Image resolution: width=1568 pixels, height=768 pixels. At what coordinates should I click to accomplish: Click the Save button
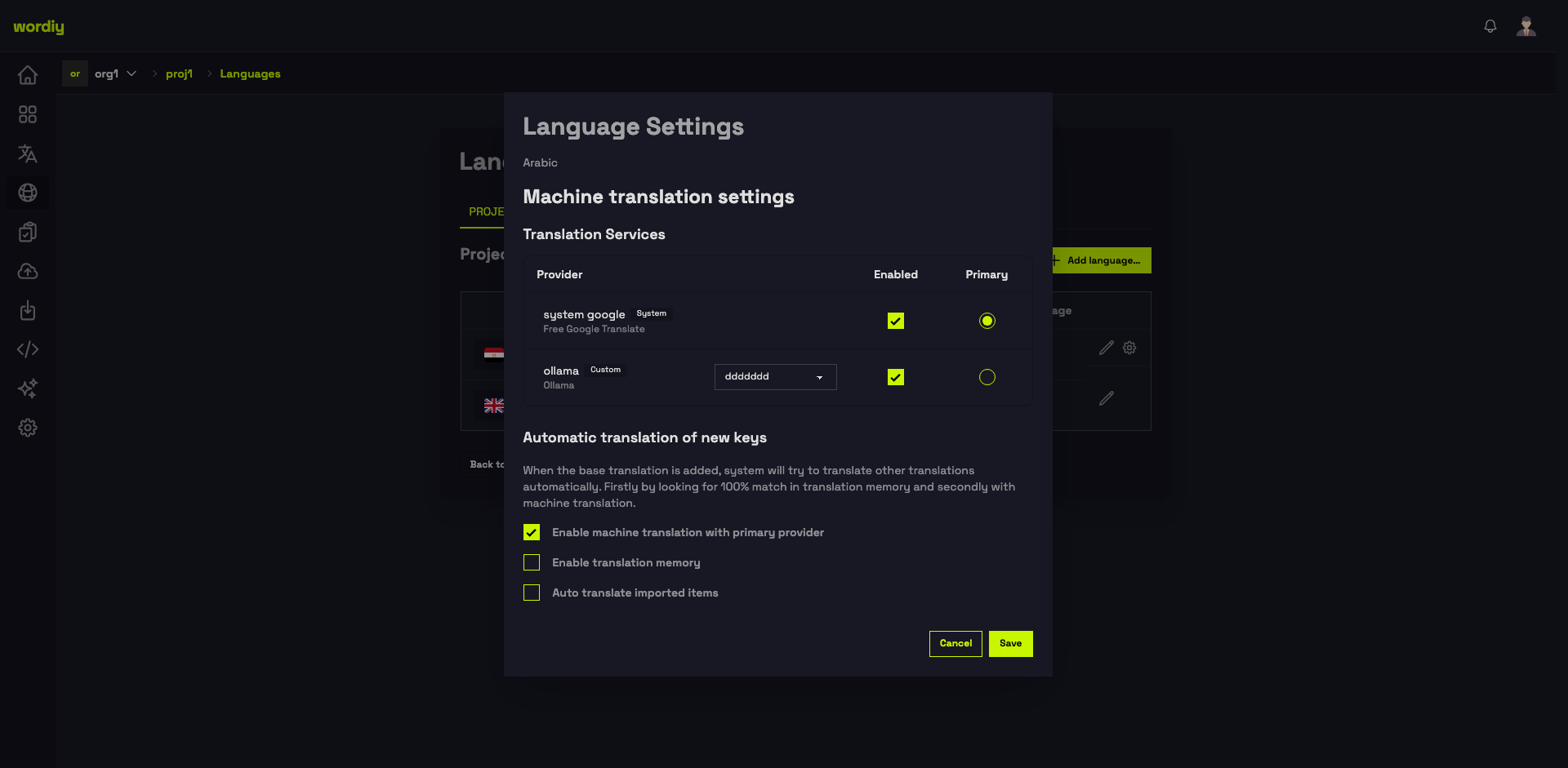(x=1011, y=644)
